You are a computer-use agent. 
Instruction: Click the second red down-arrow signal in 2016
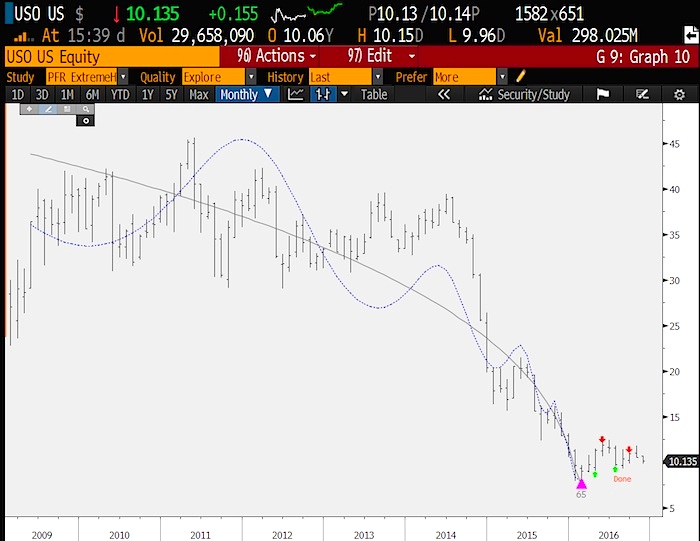[x=629, y=449]
